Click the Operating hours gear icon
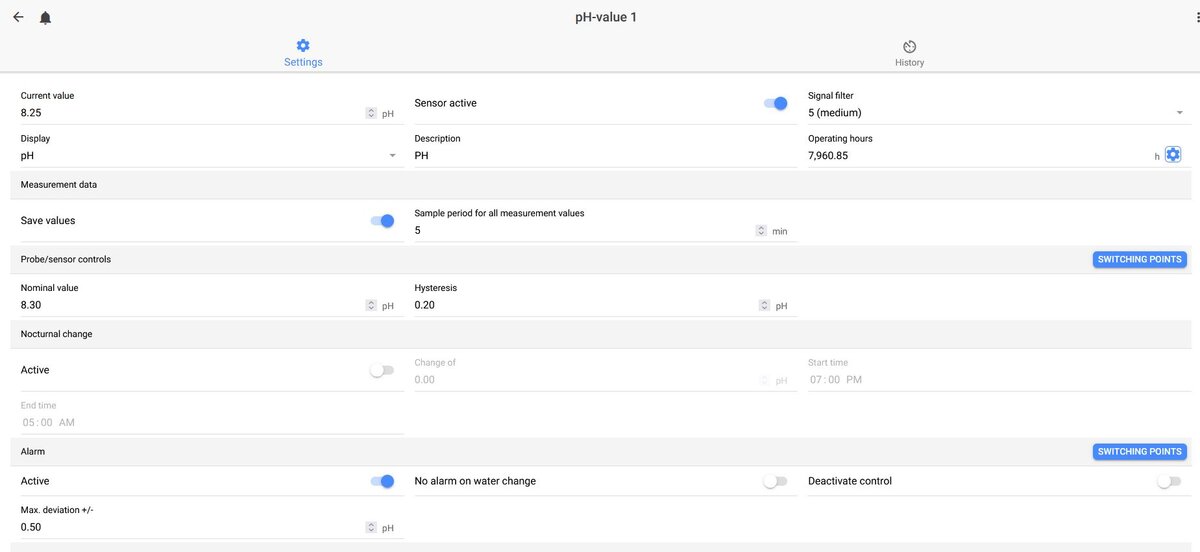 click(x=1173, y=155)
